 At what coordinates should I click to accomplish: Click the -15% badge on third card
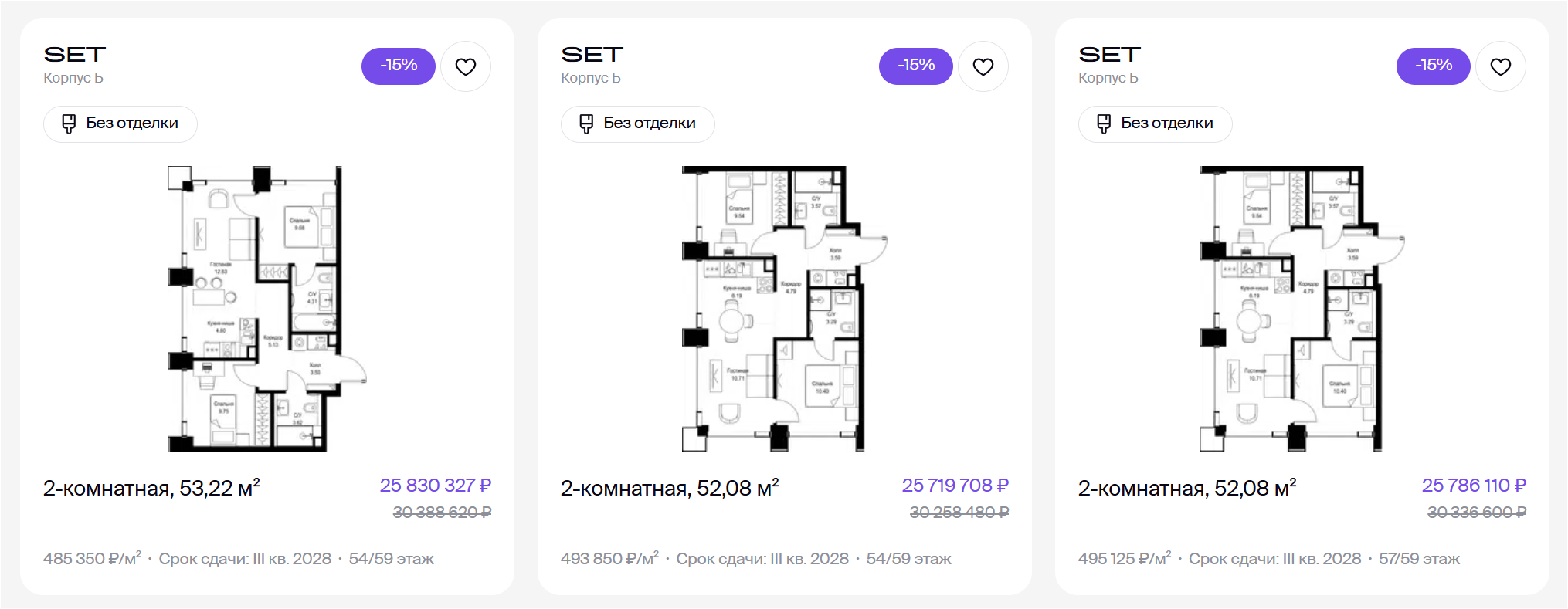1434,66
